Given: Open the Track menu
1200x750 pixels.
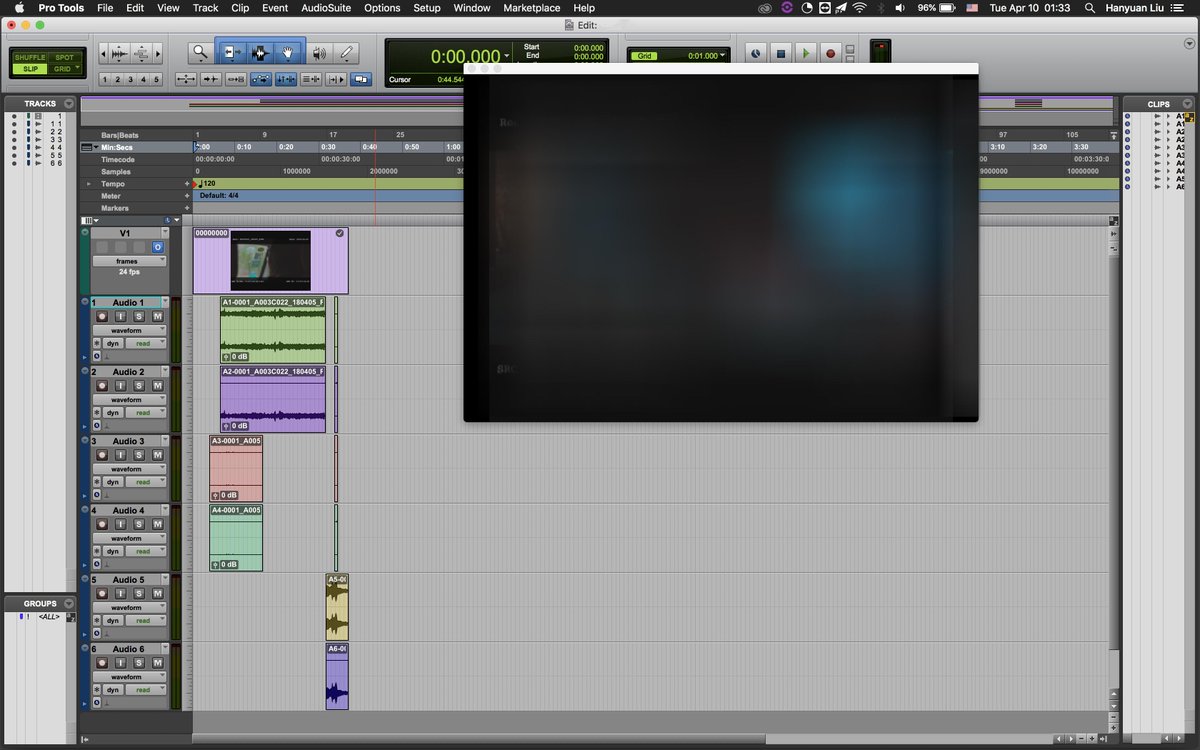Looking at the screenshot, I should [205, 8].
